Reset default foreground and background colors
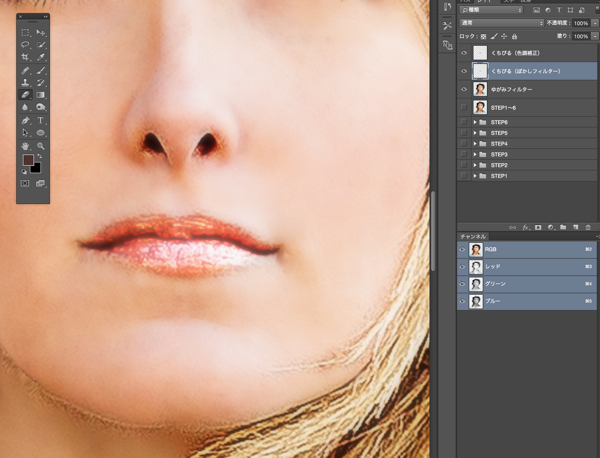 pos(24,172)
